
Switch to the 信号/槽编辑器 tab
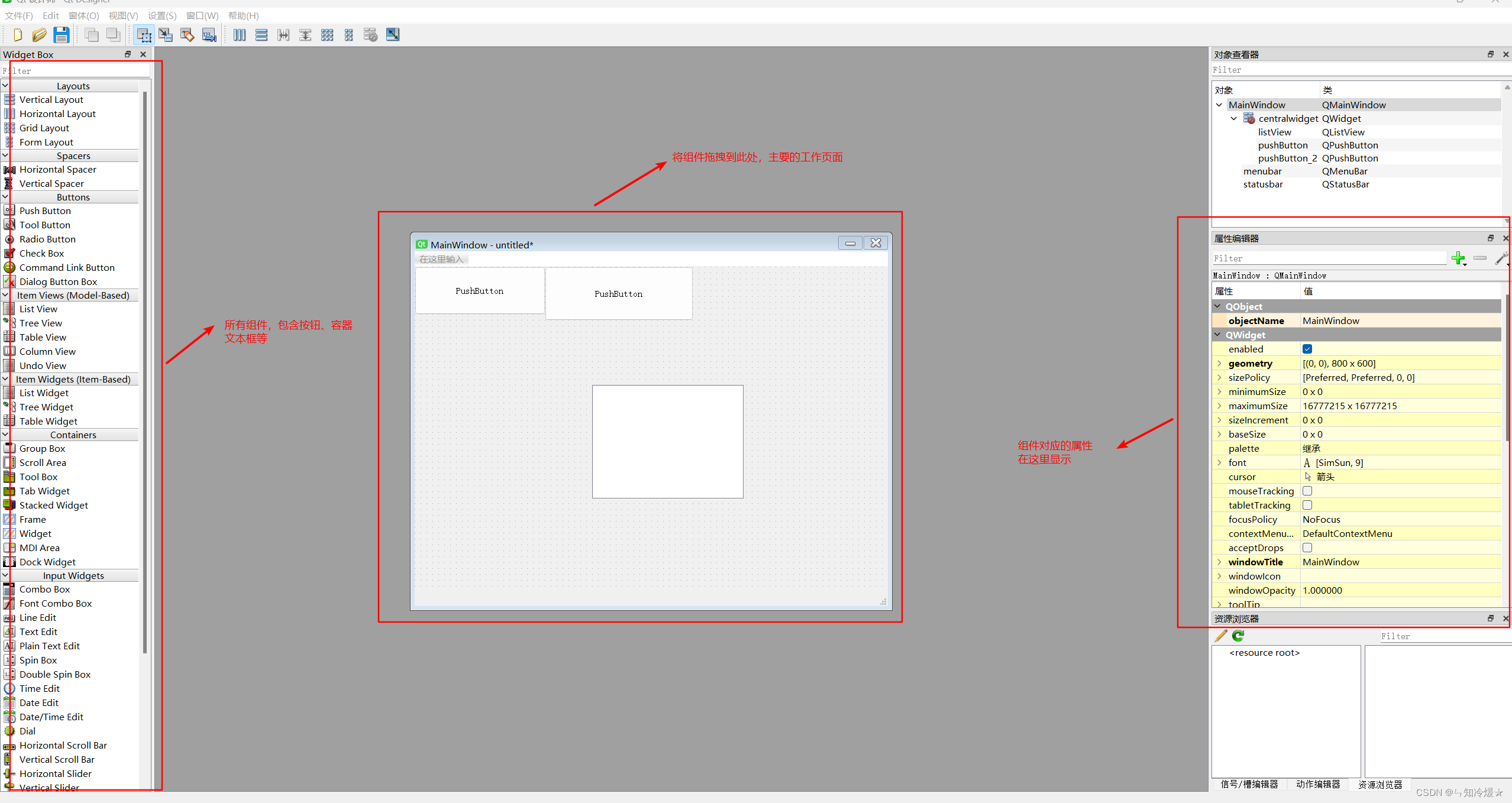(1249, 784)
